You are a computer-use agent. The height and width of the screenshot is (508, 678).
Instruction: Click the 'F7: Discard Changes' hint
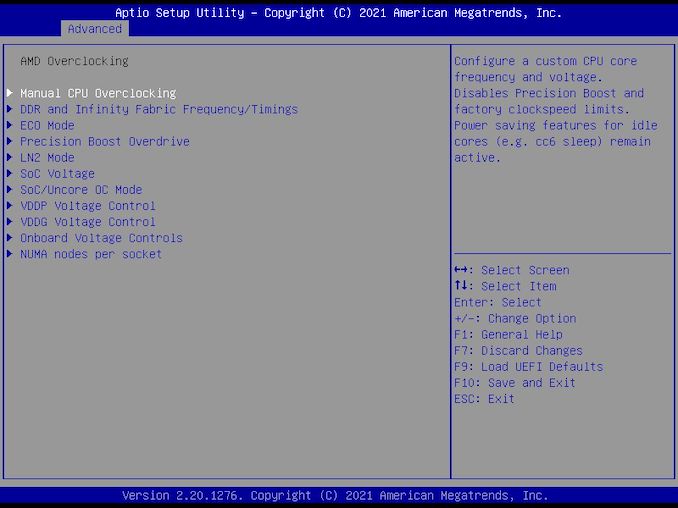point(518,351)
